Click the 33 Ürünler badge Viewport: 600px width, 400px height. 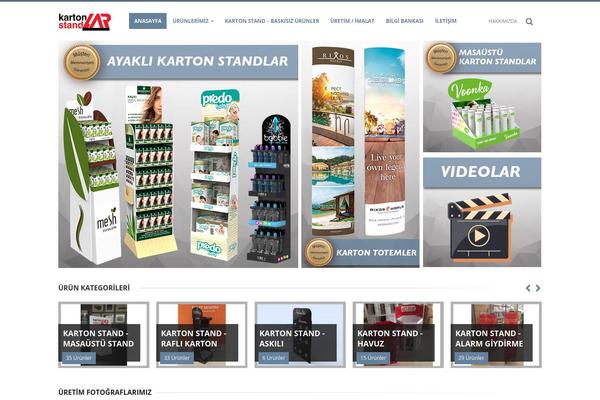177,358
